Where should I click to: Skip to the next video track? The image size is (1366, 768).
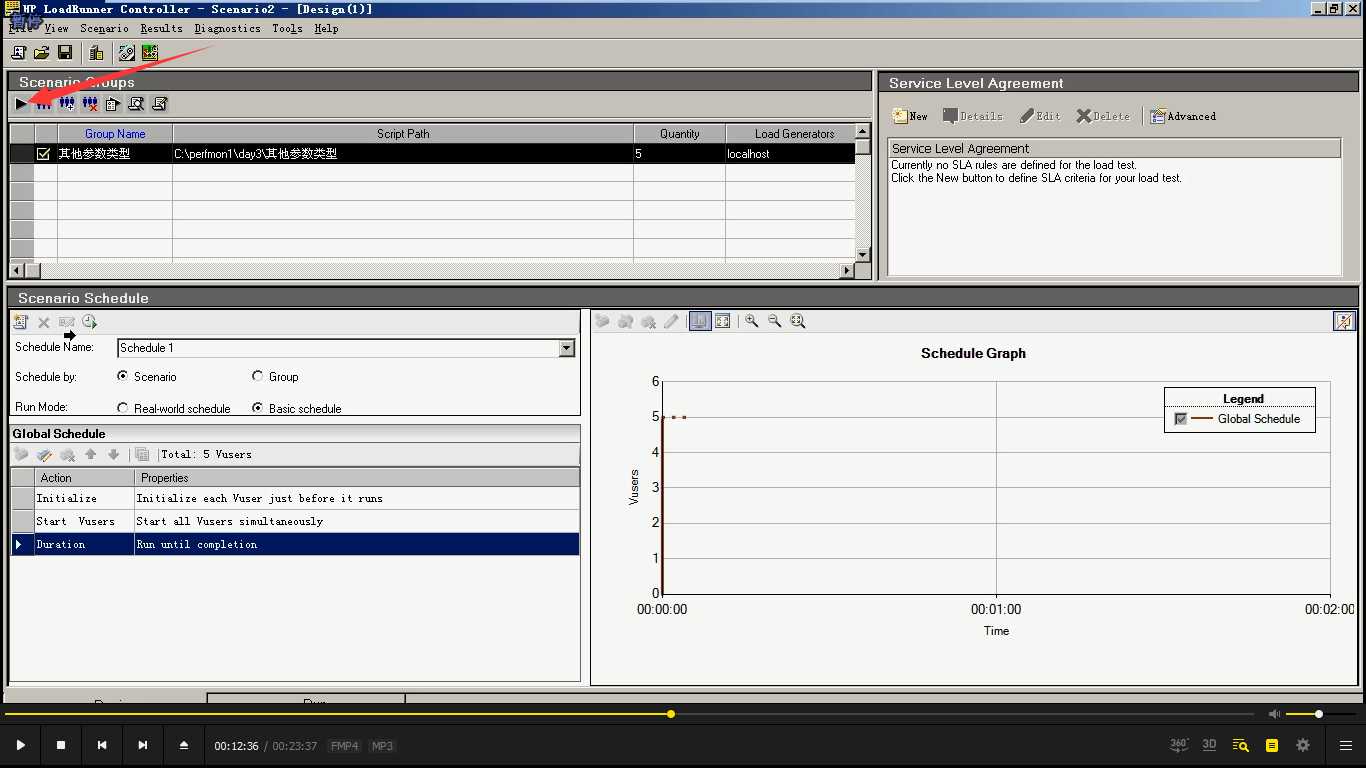(143, 745)
